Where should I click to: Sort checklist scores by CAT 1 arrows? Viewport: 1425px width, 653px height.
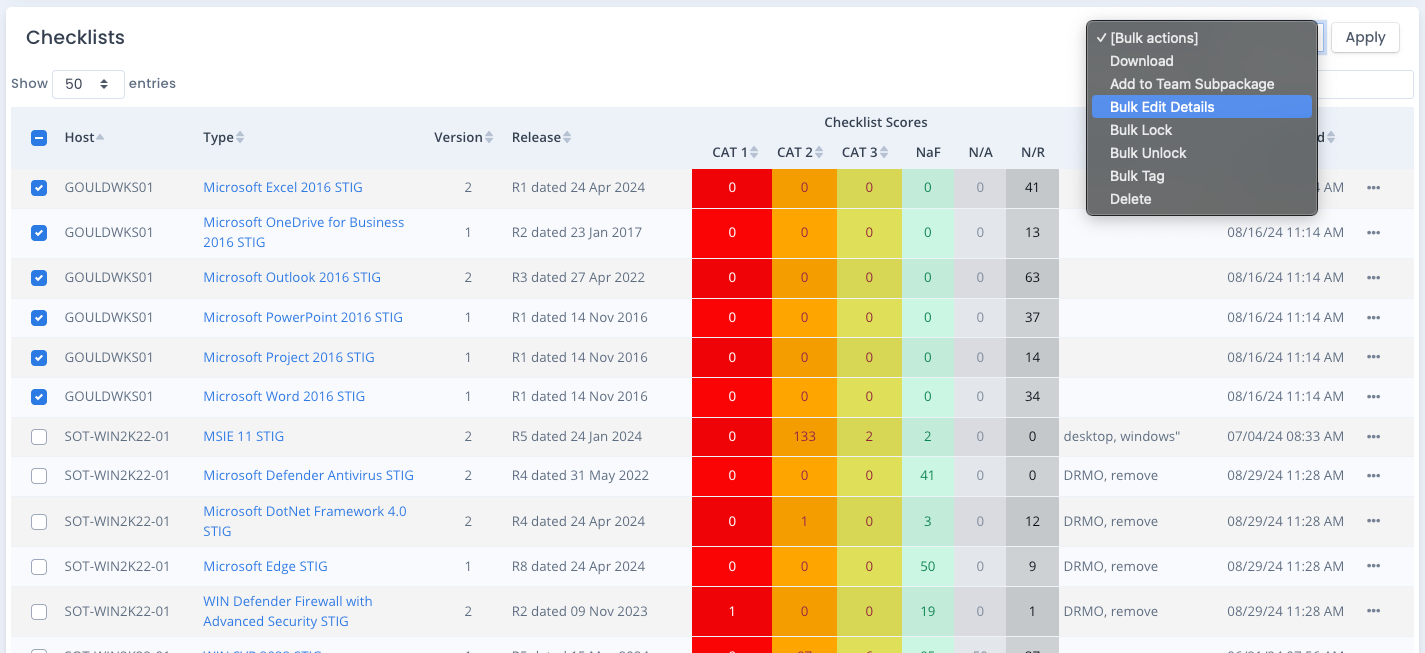pos(755,152)
